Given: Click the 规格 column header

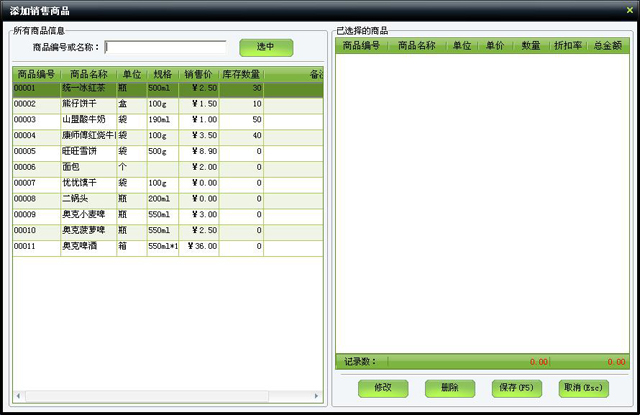Looking at the screenshot, I should click(x=162, y=74).
